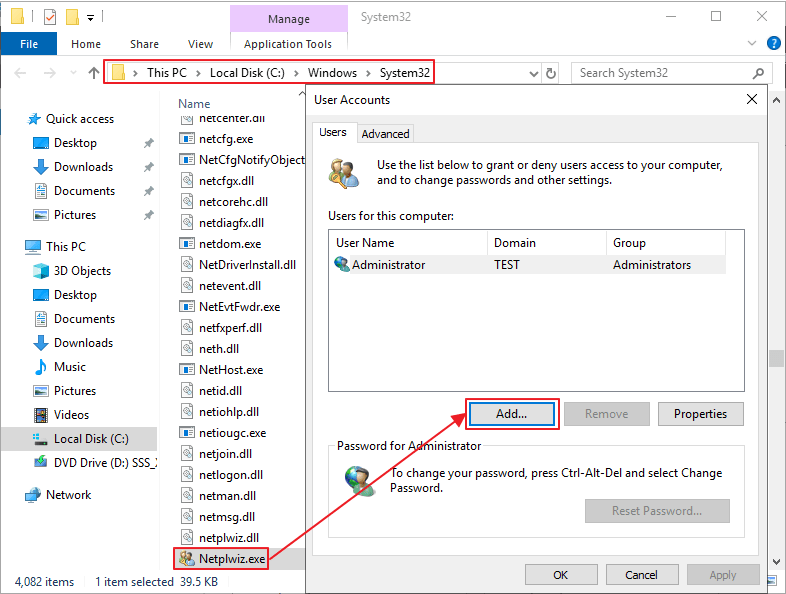Click Local Disk (C:) in the address bar
The width and height of the screenshot is (786, 594).
247,73
